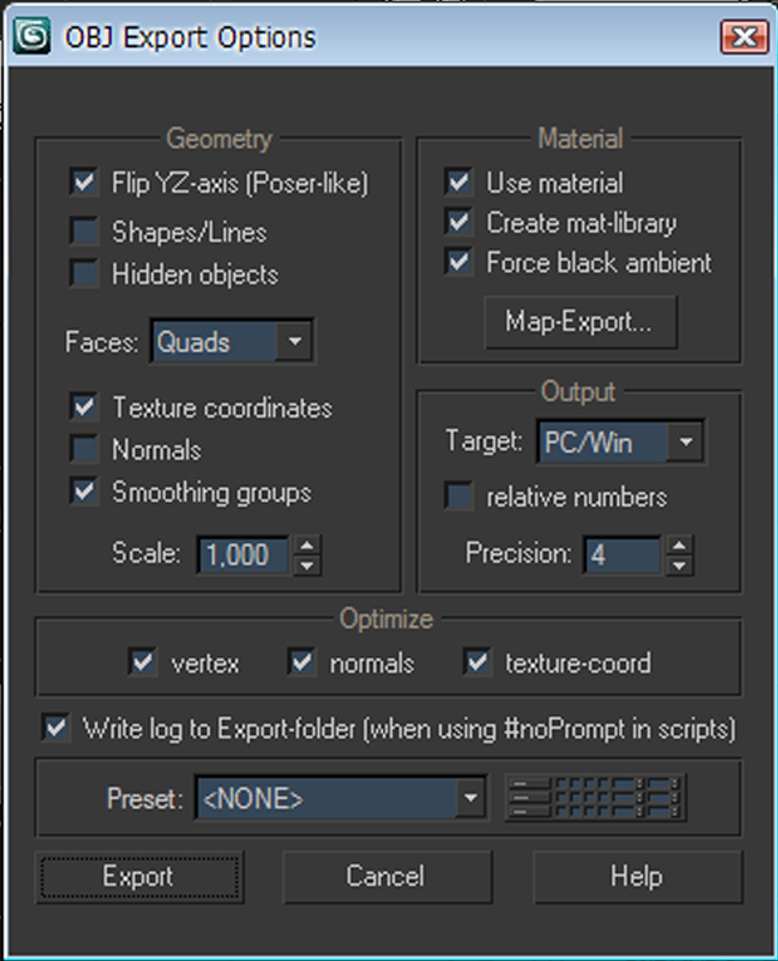Disable Flip YZ-axis (Poser-like) checkbox
778x961 pixels.
click(x=83, y=183)
